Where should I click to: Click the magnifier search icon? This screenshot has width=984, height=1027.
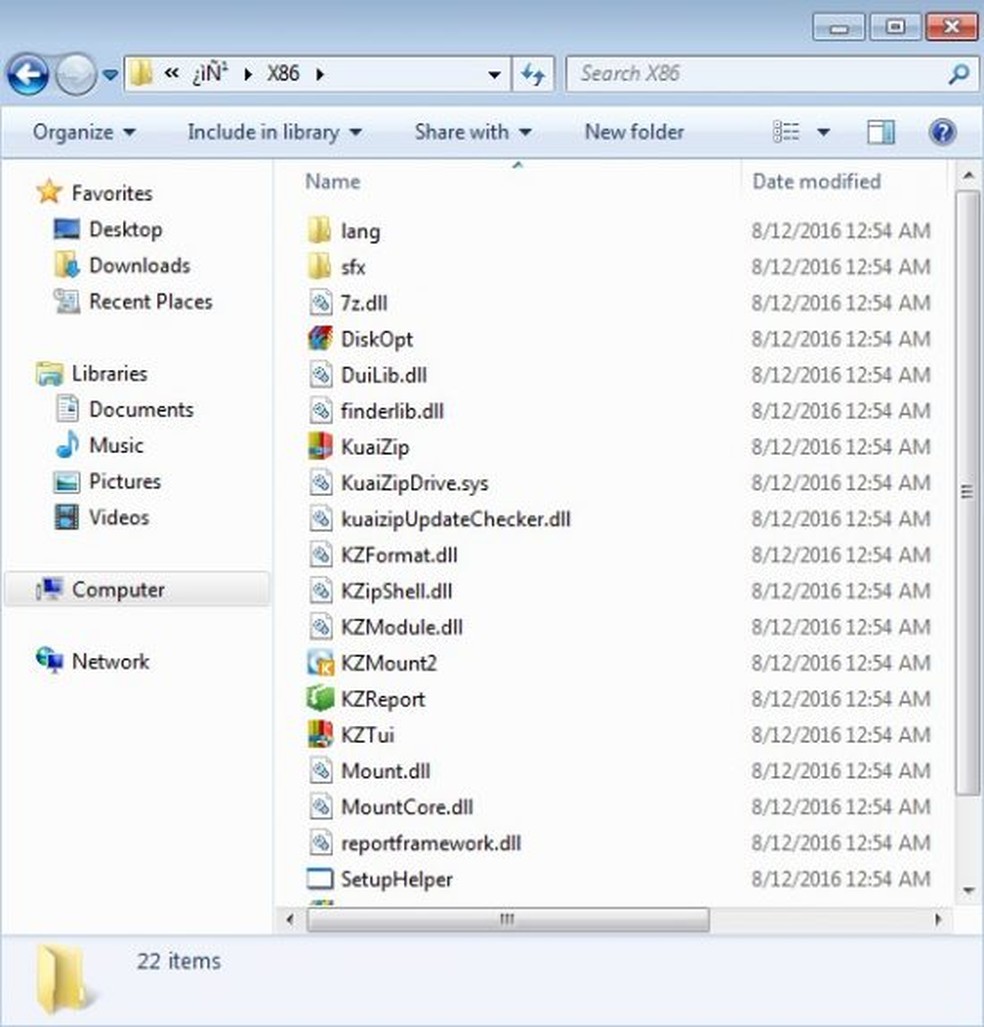[x=958, y=74]
